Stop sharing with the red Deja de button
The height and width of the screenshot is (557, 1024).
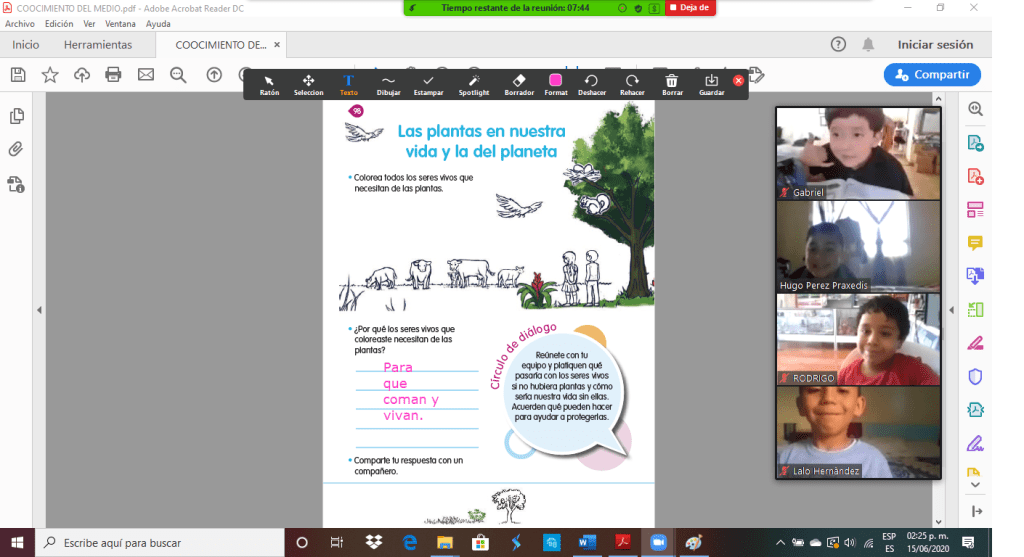pyautogui.click(x=689, y=8)
